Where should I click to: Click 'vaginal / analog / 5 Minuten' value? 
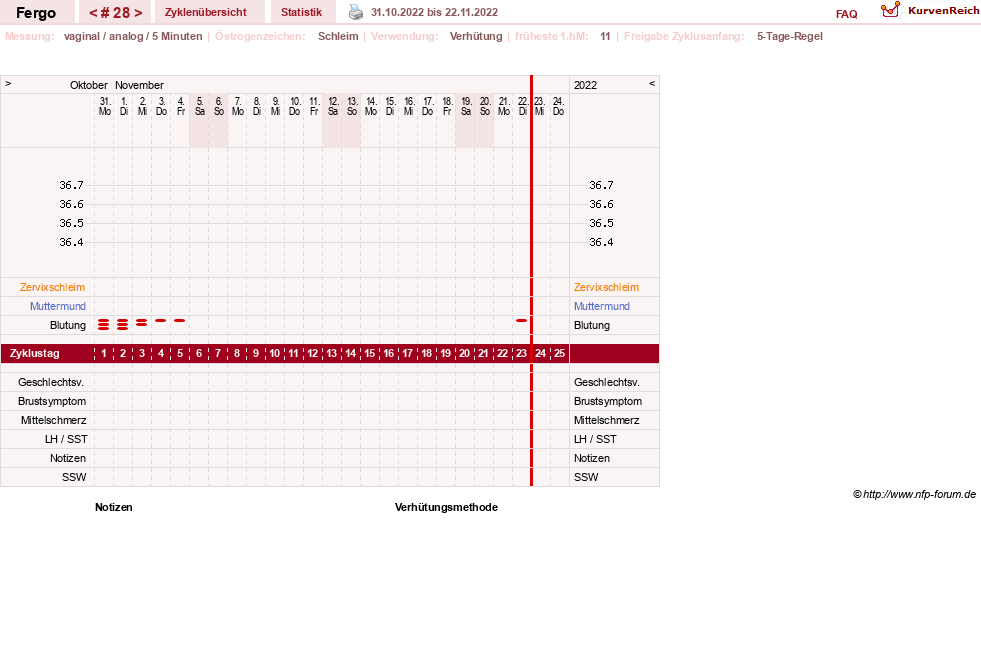click(133, 36)
